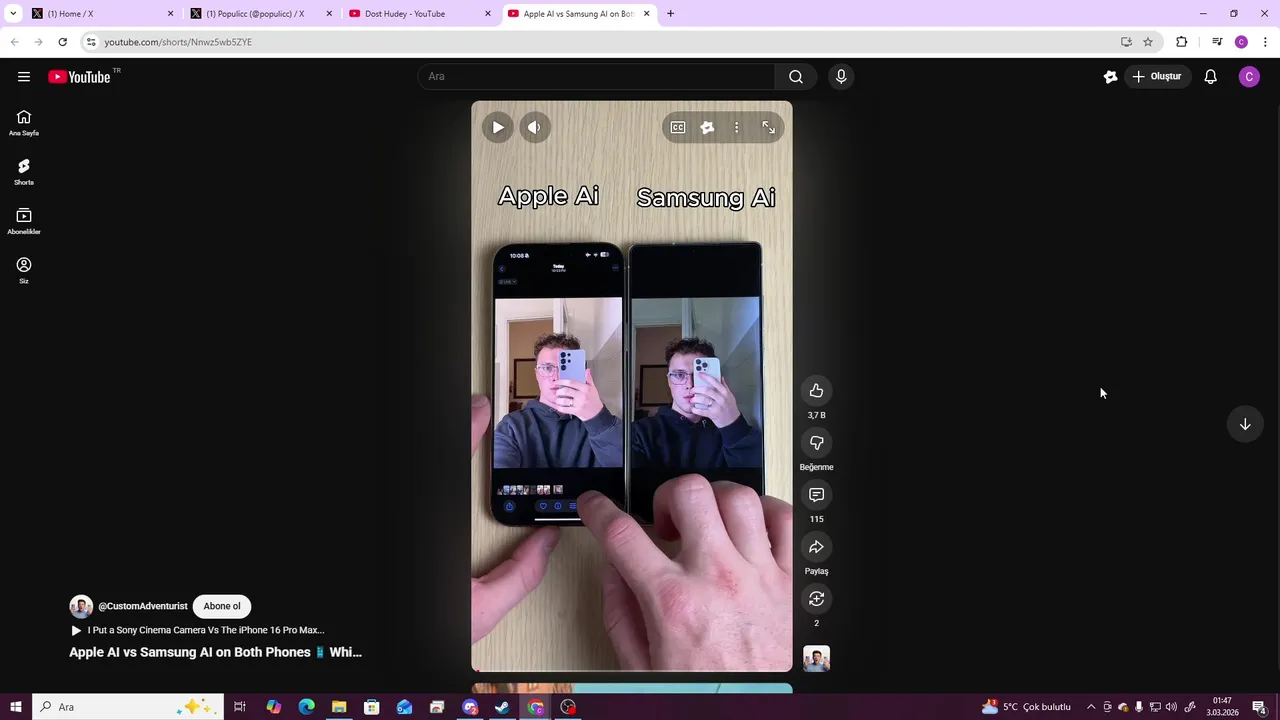The height and width of the screenshot is (720, 1280).
Task: Start voice search with the microphone
Action: [x=841, y=77]
